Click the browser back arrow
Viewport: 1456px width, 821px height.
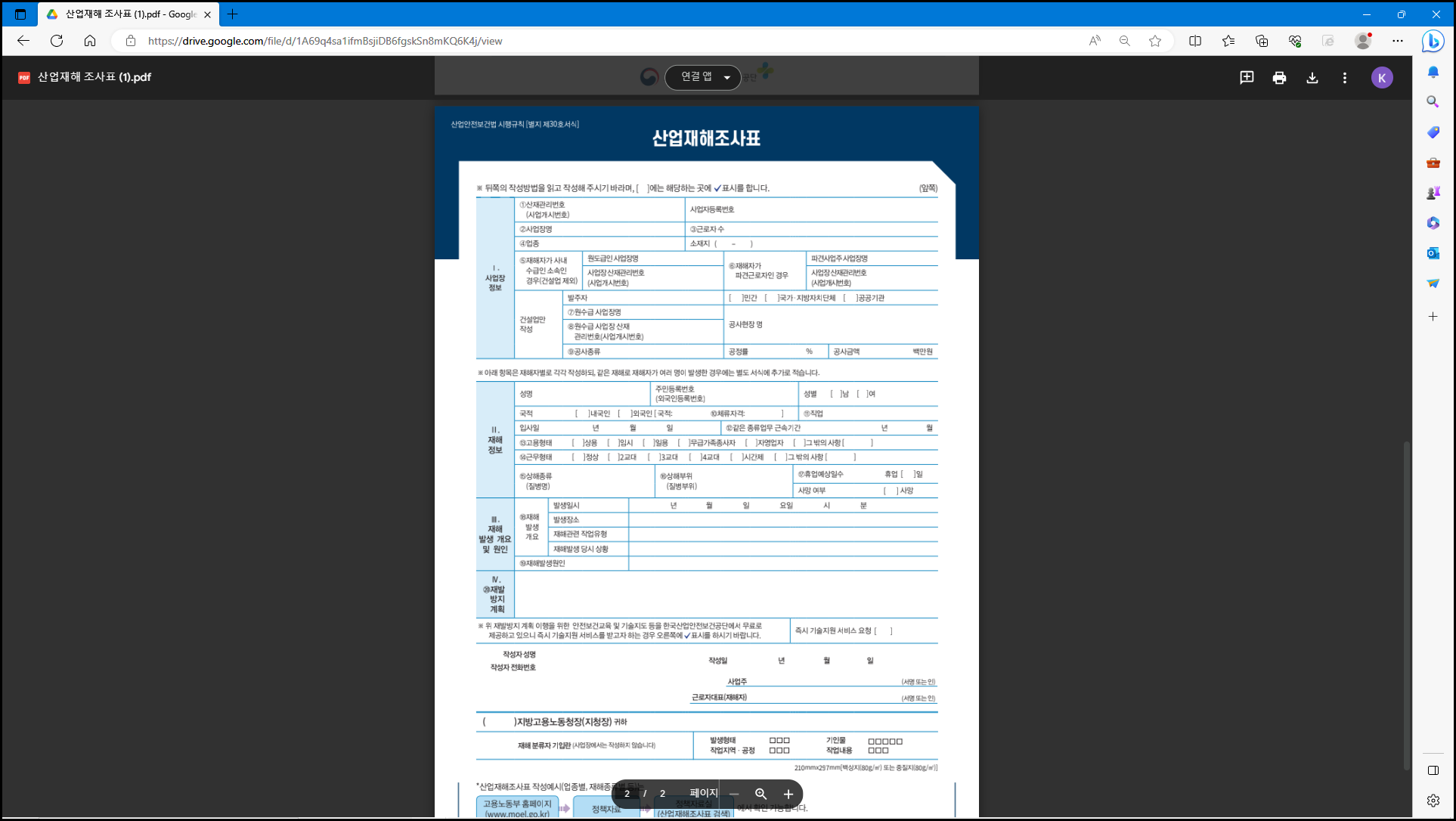coord(23,41)
